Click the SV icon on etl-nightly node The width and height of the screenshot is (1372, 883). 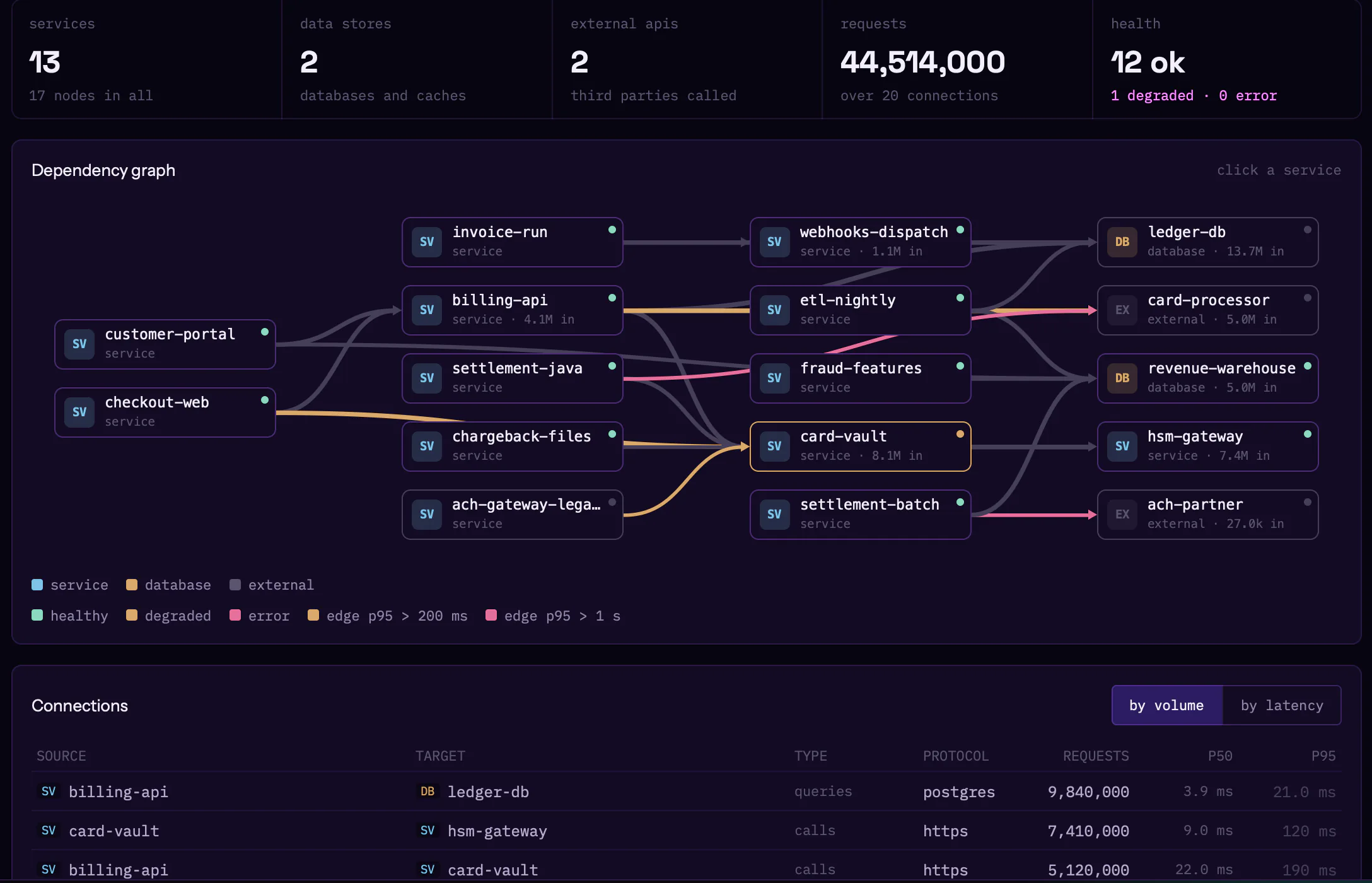(774, 310)
